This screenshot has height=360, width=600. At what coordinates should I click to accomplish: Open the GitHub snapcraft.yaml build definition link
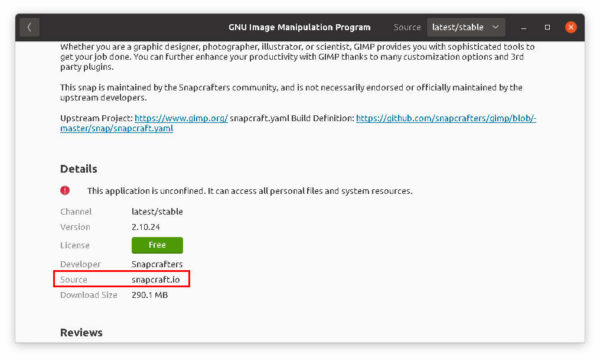point(446,118)
